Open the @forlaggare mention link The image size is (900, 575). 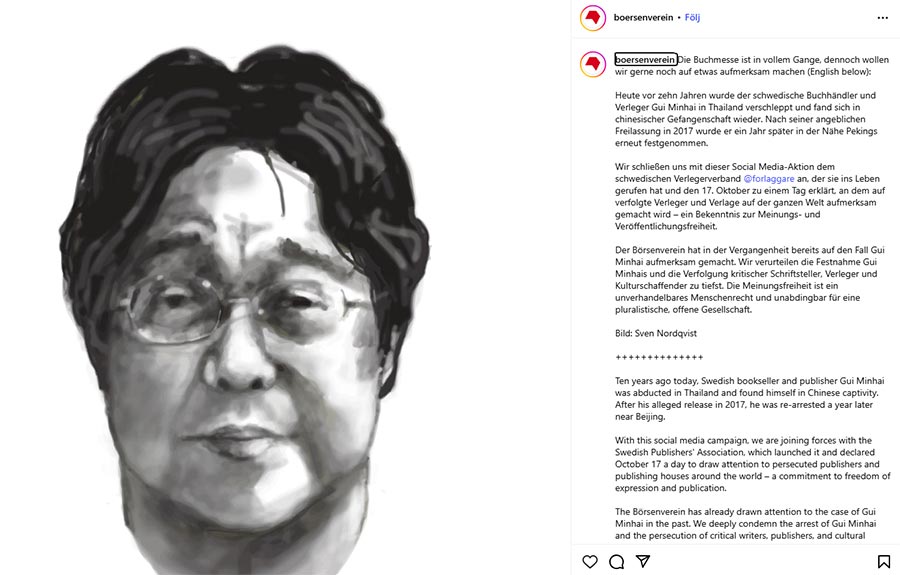pyautogui.click(x=769, y=178)
